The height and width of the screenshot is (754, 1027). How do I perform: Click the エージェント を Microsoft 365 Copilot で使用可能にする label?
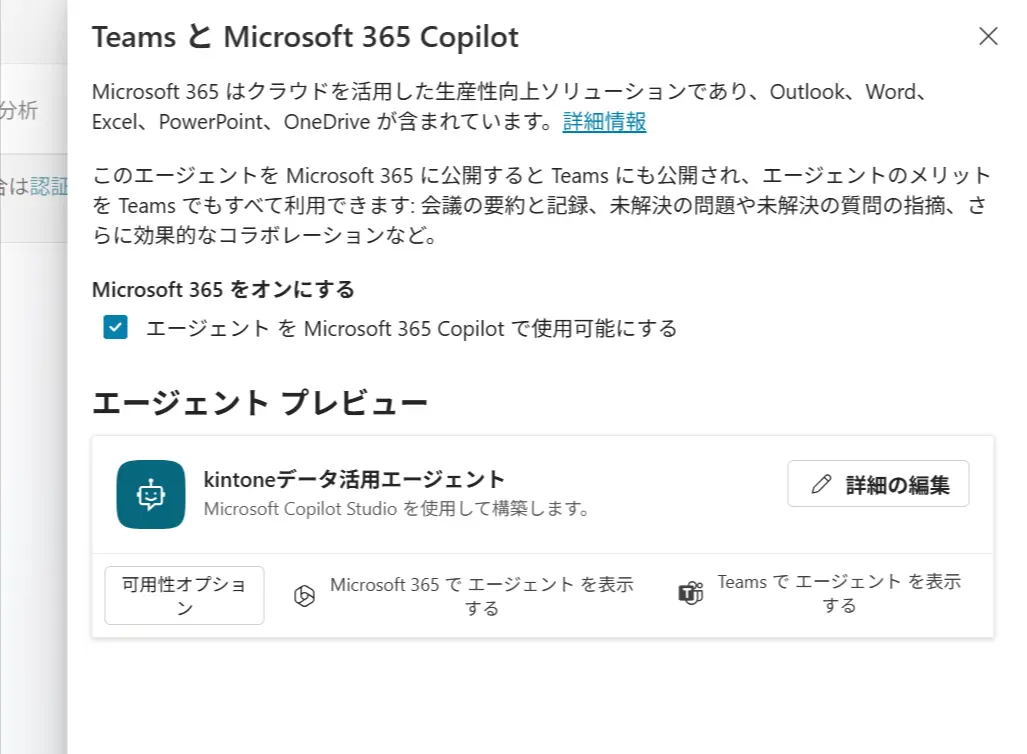click(411, 328)
